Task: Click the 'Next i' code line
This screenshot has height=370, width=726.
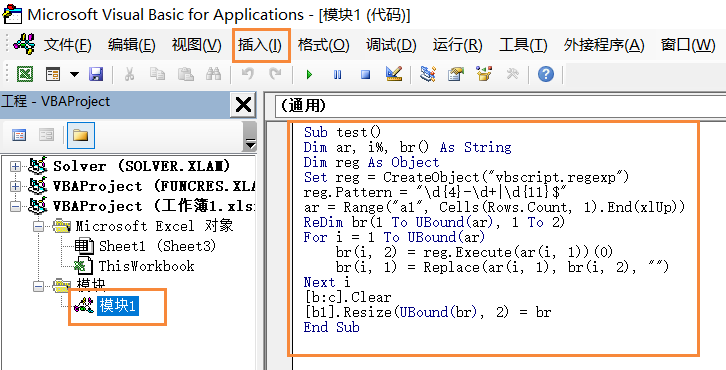Action: coord(327,282)
